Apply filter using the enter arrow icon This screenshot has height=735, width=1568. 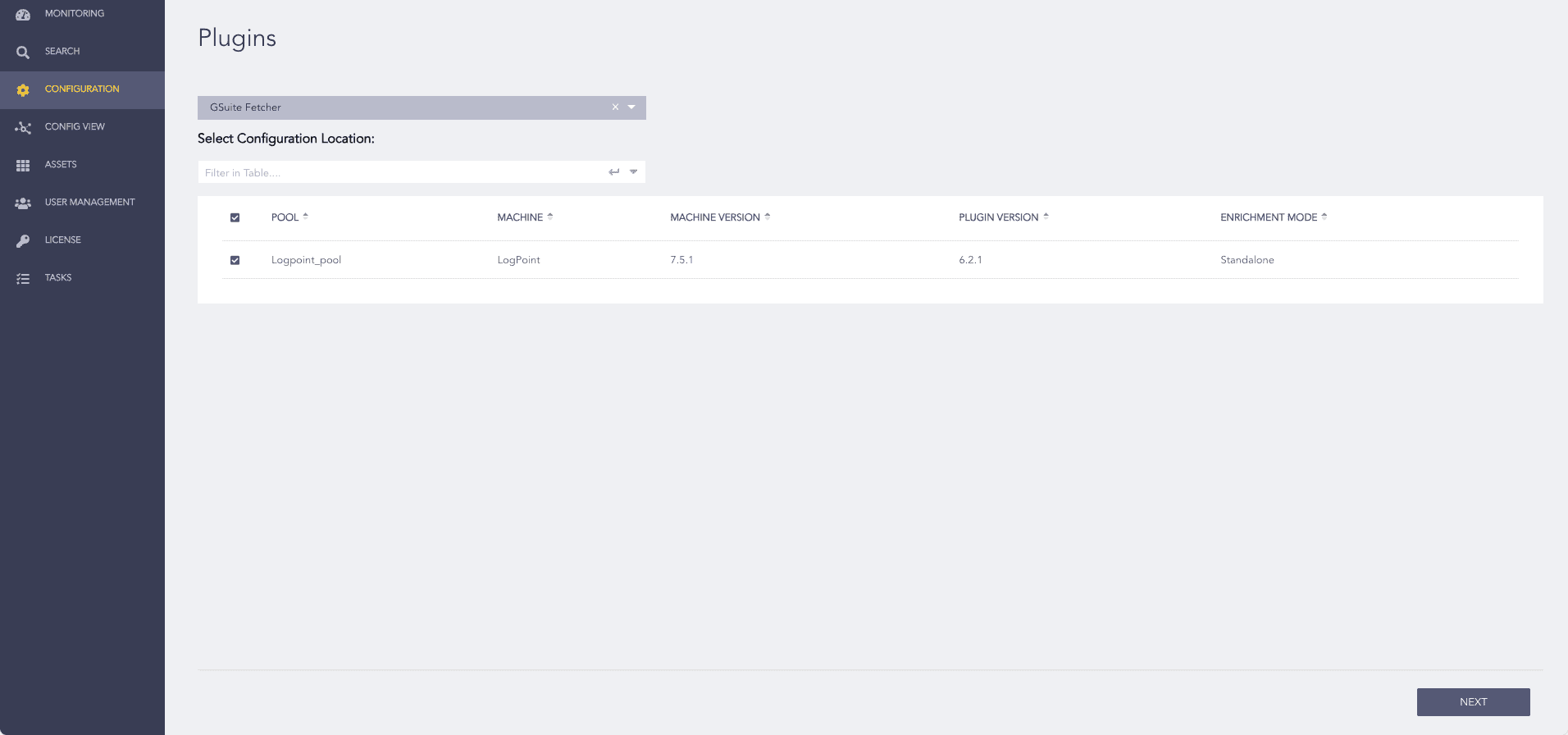point(613,172)
